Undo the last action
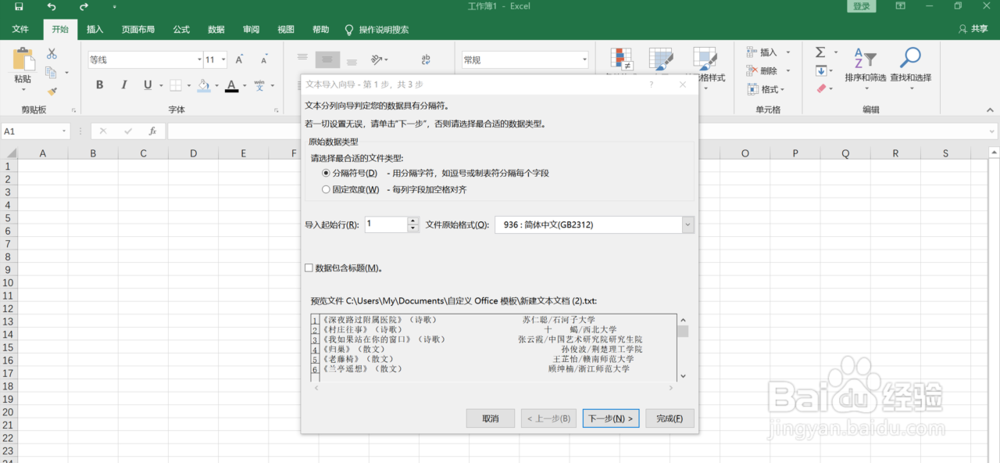The width and height of the screenshot is (1000, 463). pos(52,6)
